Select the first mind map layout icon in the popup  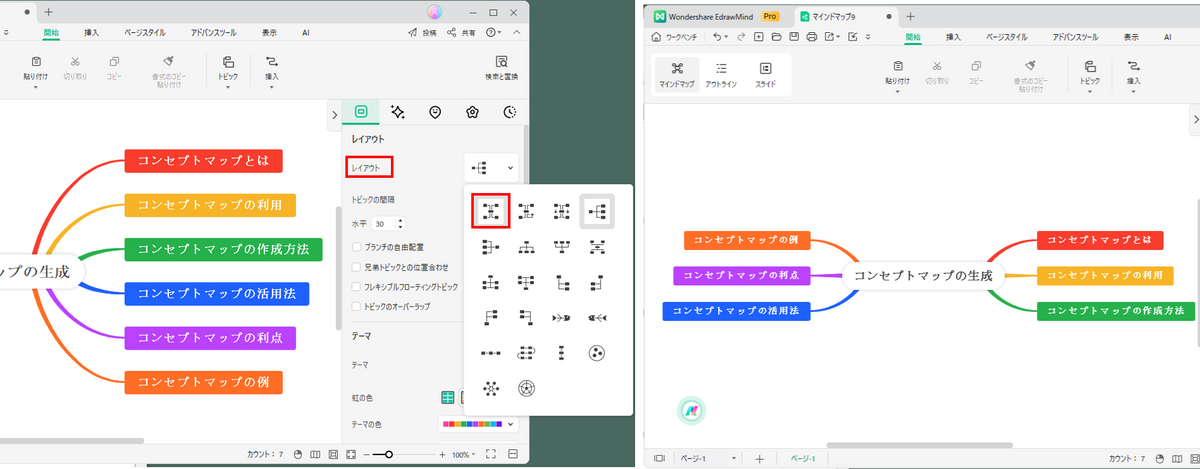tap(490, 210)
